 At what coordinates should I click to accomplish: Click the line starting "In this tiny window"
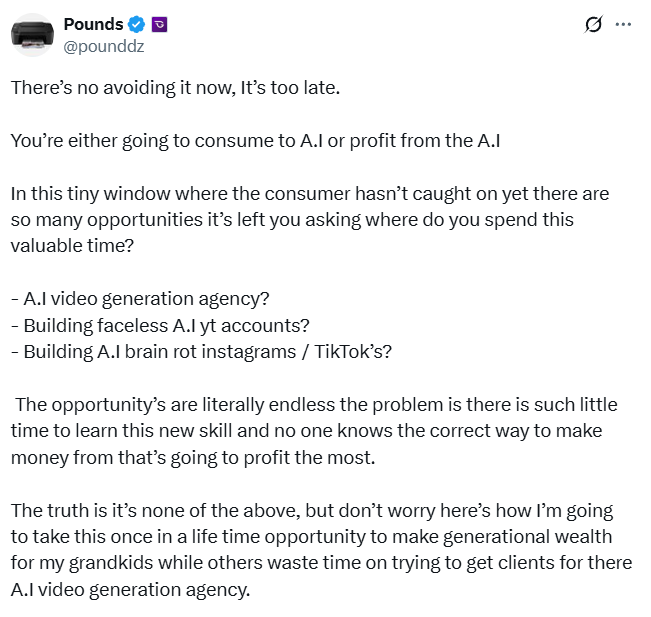tap(309, 193)
